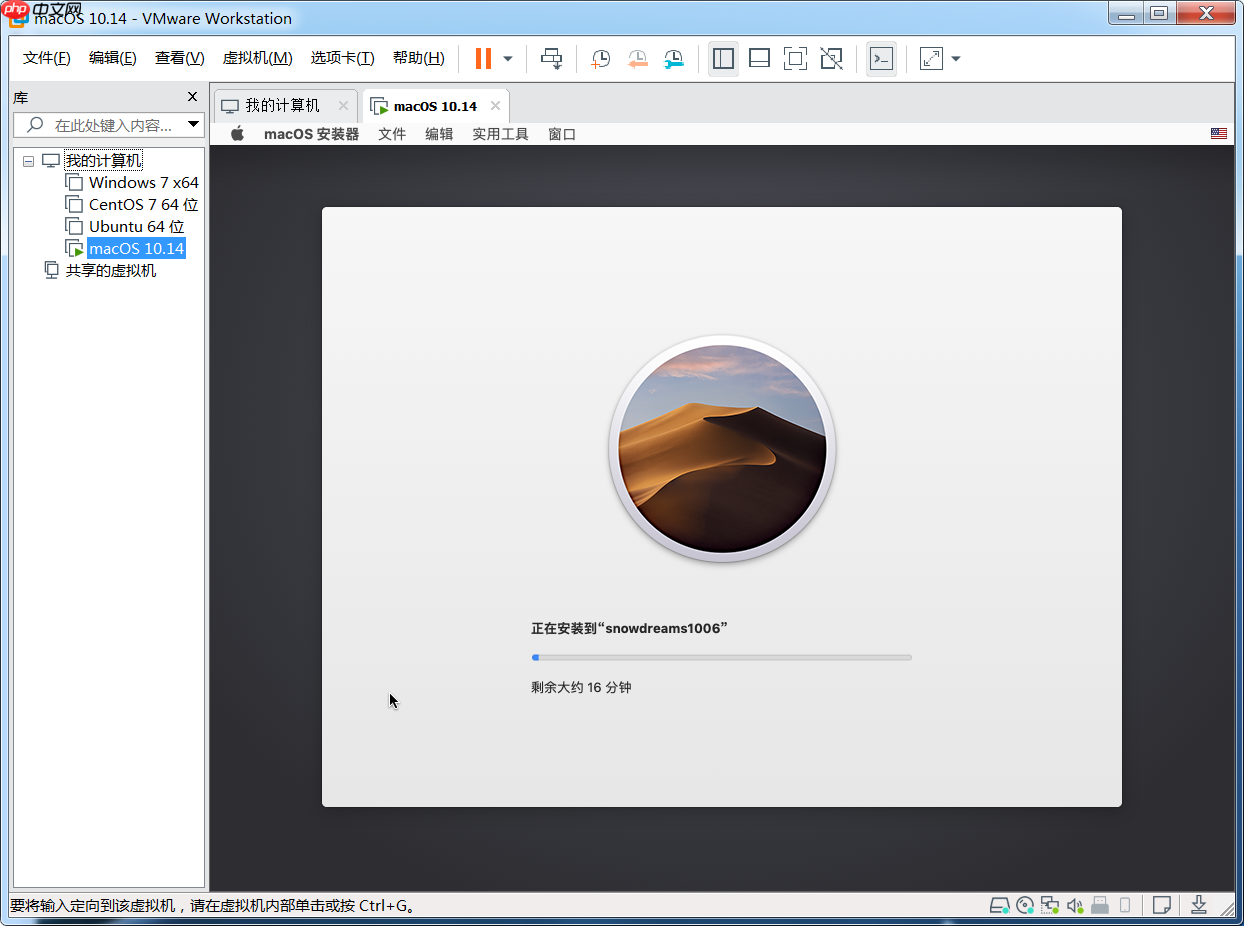The width and height of the screenshot is (1244, 926).
Task: Click the network adapter status icon
Action: [x=1050, y=905]
